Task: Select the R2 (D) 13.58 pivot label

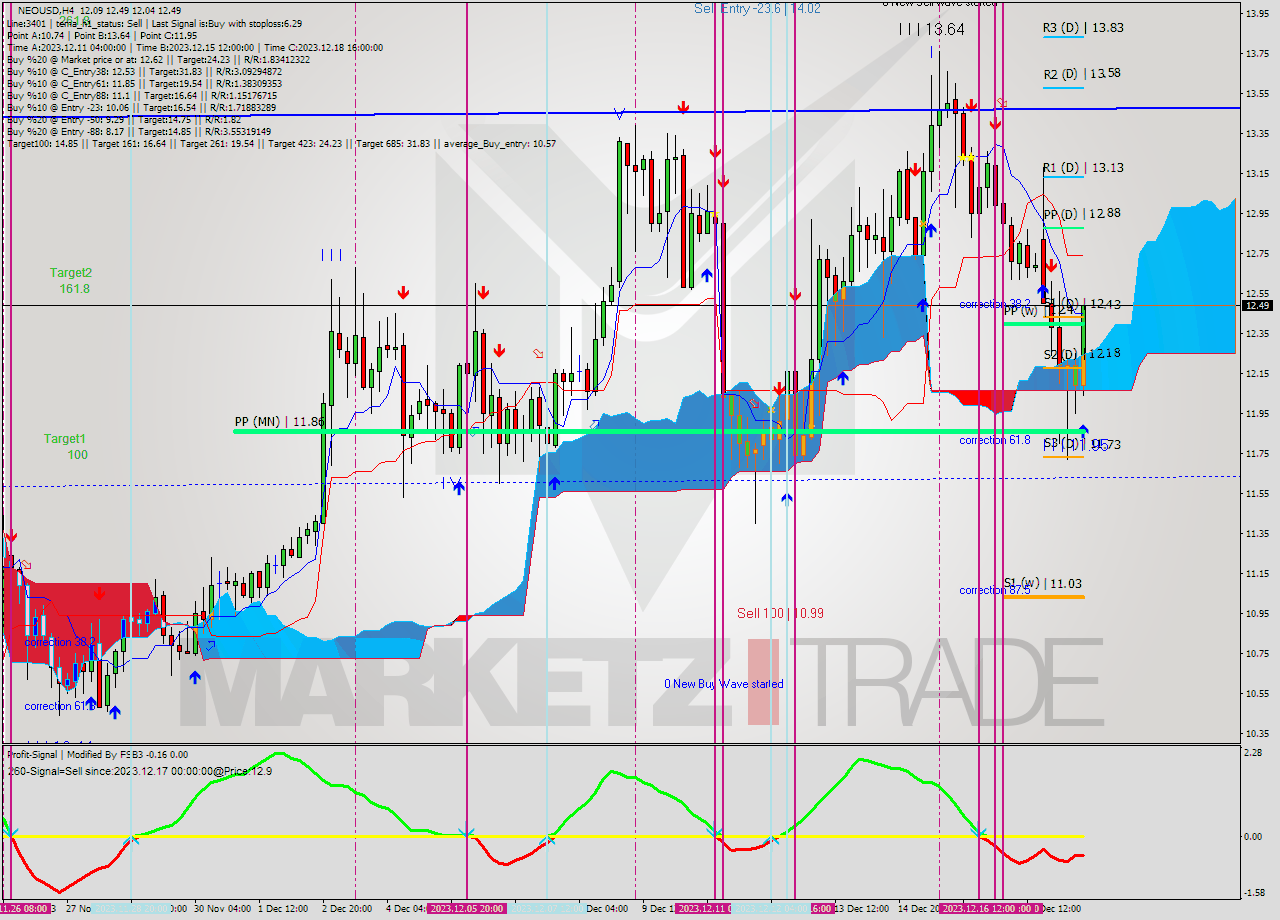Action: (x=1082, y=74)
